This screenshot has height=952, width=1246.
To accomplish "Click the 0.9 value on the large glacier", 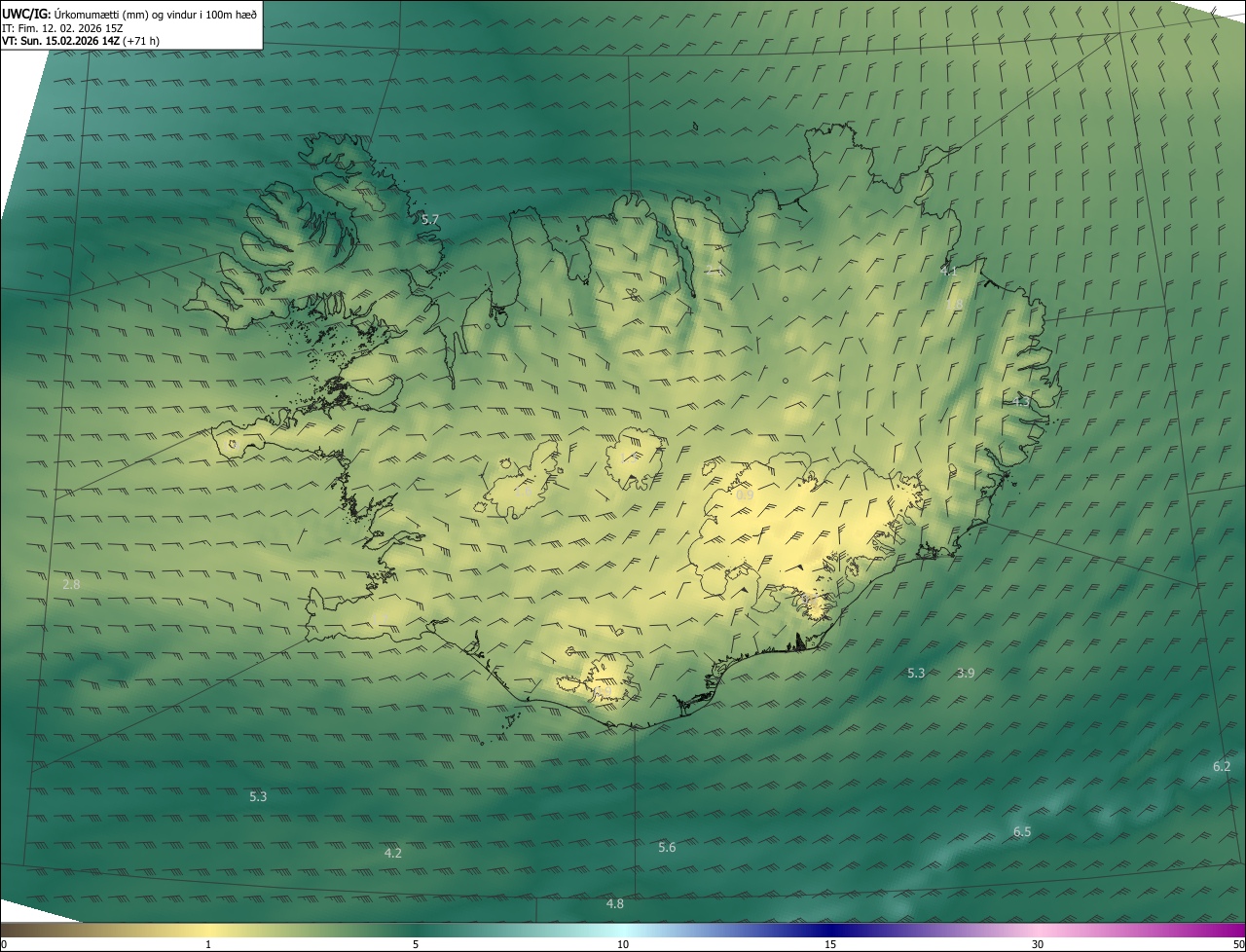I will pos(745,494).
